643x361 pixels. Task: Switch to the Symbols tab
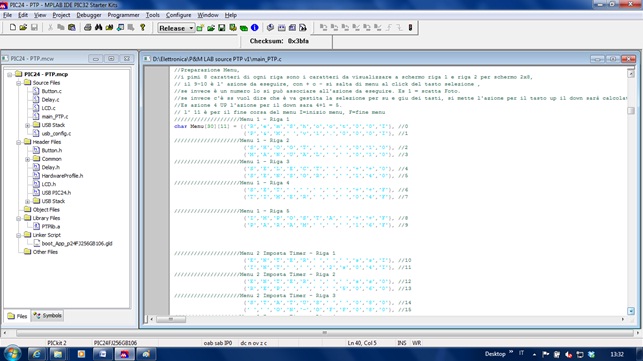[48, 315]
